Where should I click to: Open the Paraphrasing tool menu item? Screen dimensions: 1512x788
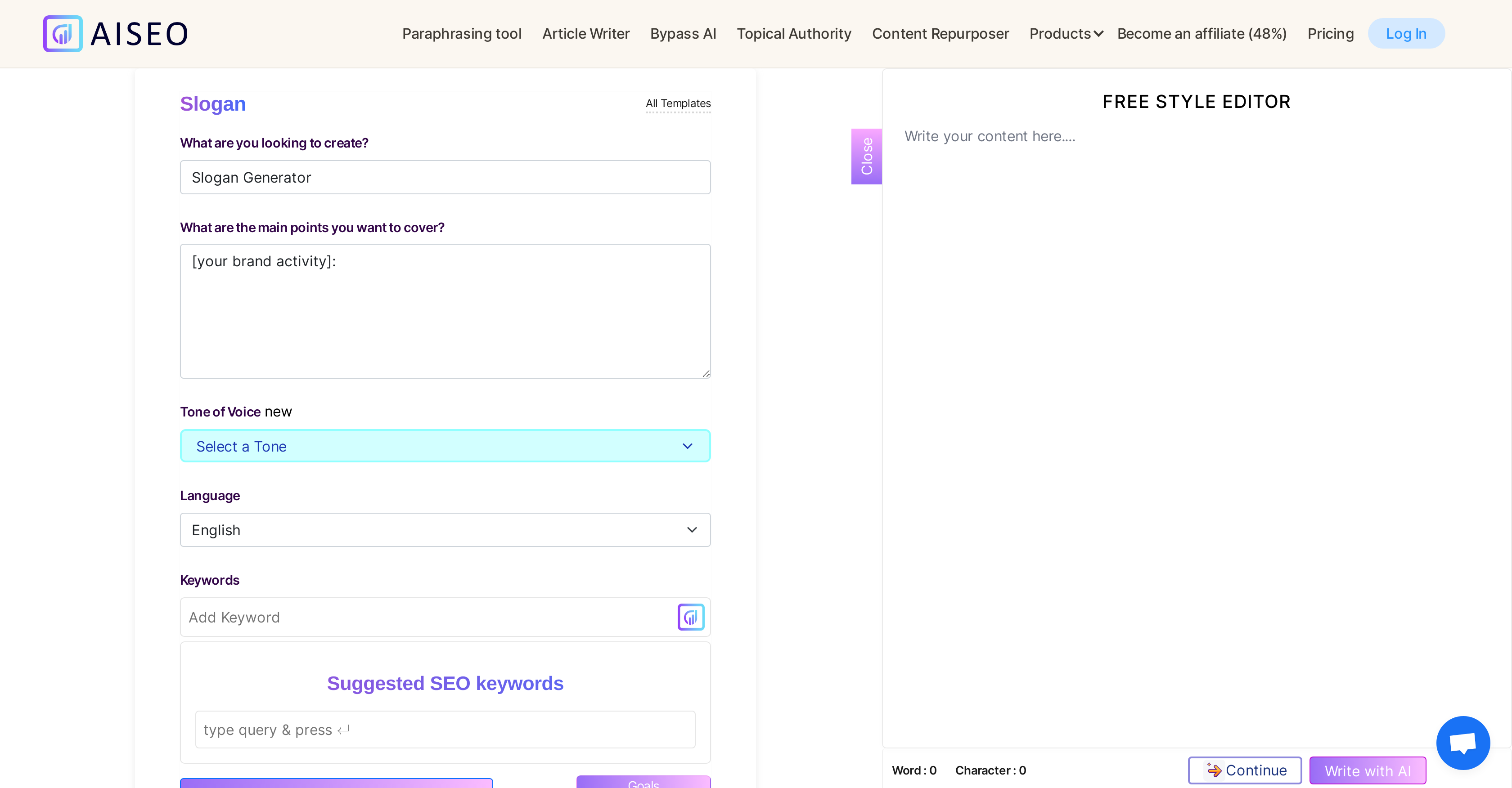[x=461, y=33]
